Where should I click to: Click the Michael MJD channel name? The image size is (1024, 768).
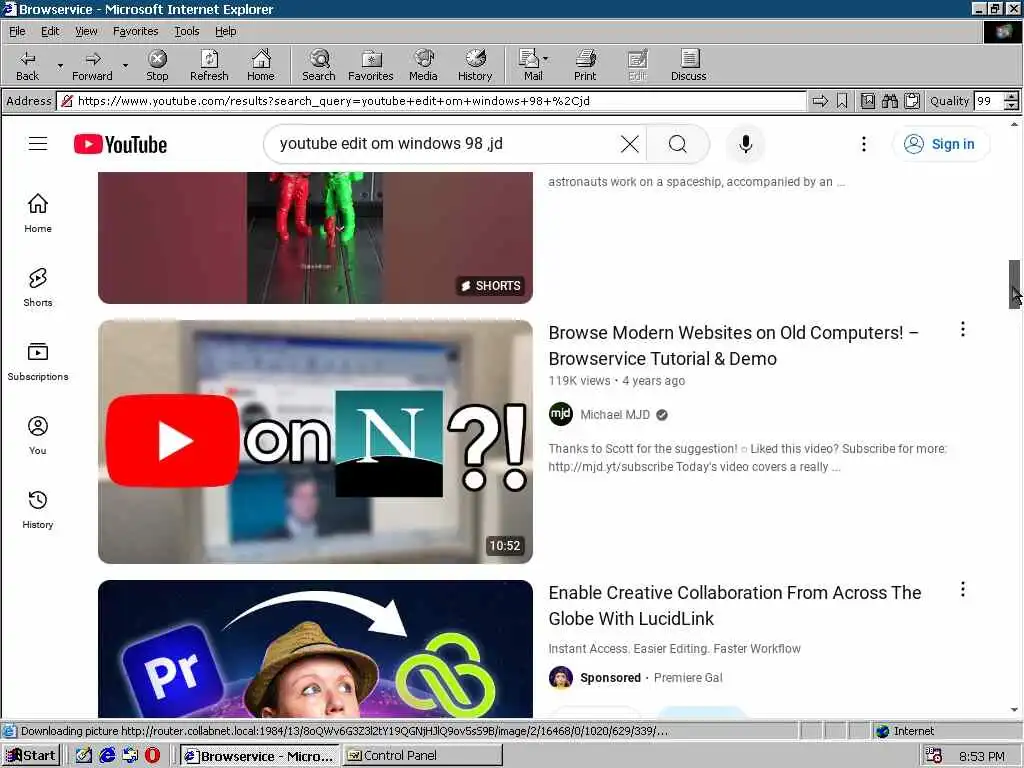point(615,415)
